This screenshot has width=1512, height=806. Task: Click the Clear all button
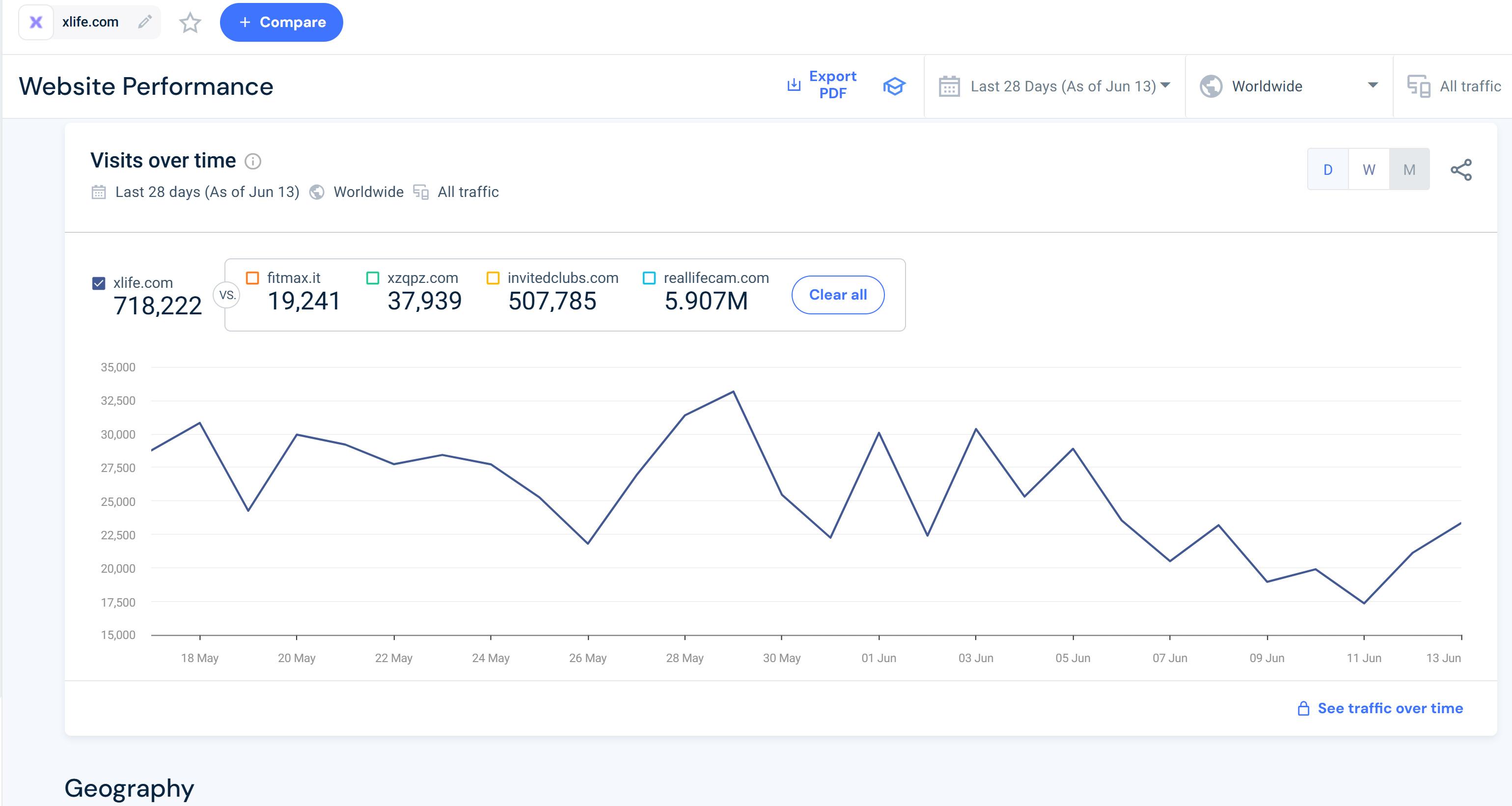pyautogui.click(x=838, y=295)
